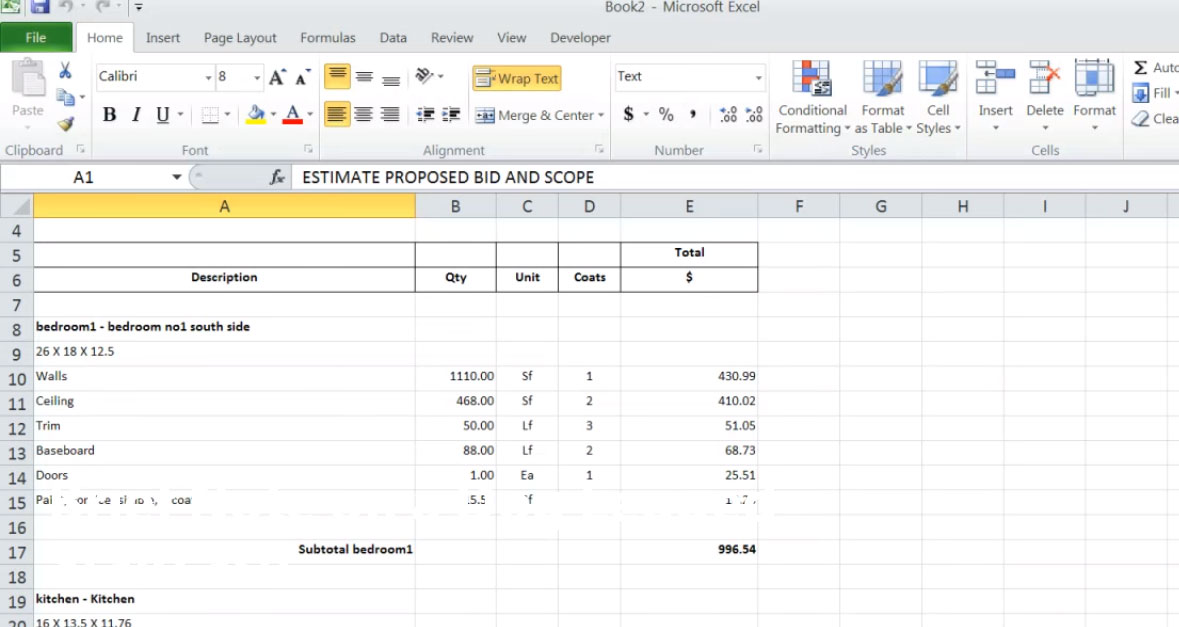Click the Insert Function fx icon
1179x627 pixels.
(277, 177)
